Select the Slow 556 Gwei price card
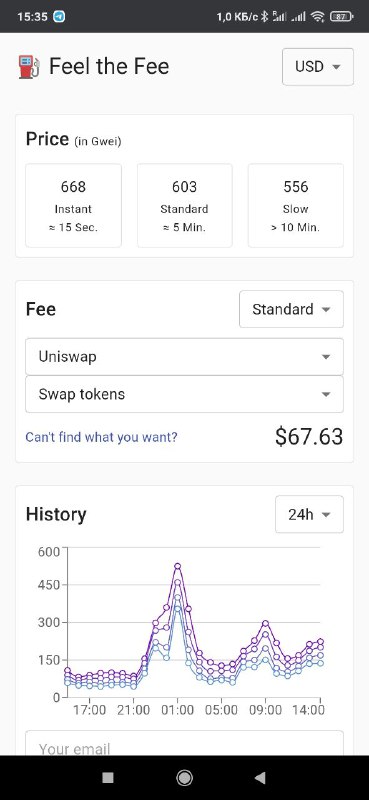369x800 pixels. [296, 206]
